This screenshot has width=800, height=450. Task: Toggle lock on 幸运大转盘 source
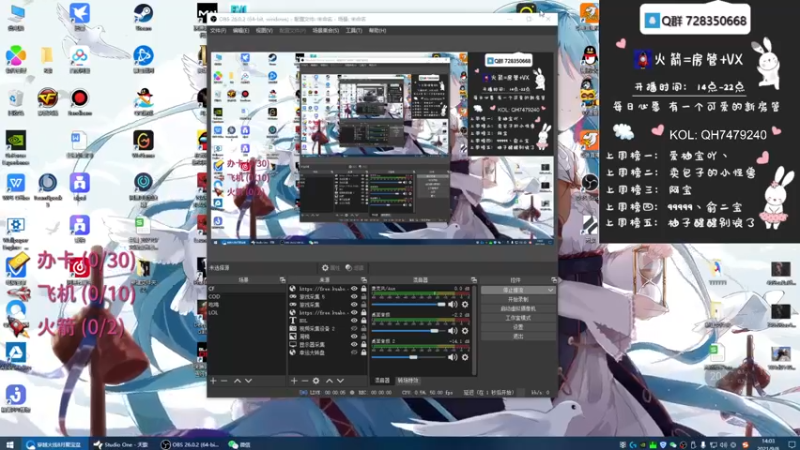click(364, 353)
